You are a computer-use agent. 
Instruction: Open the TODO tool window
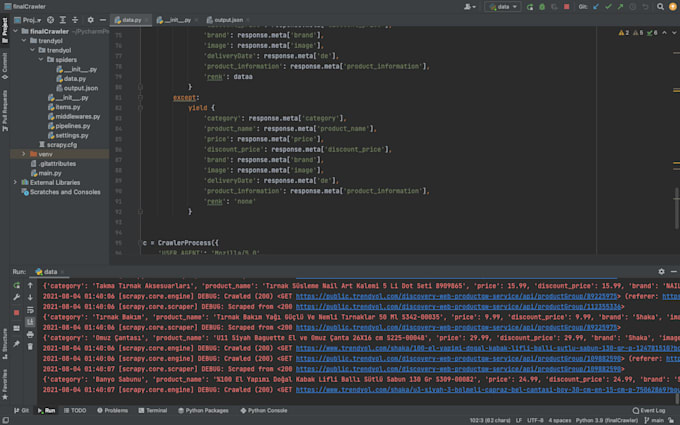click(75, 410)
